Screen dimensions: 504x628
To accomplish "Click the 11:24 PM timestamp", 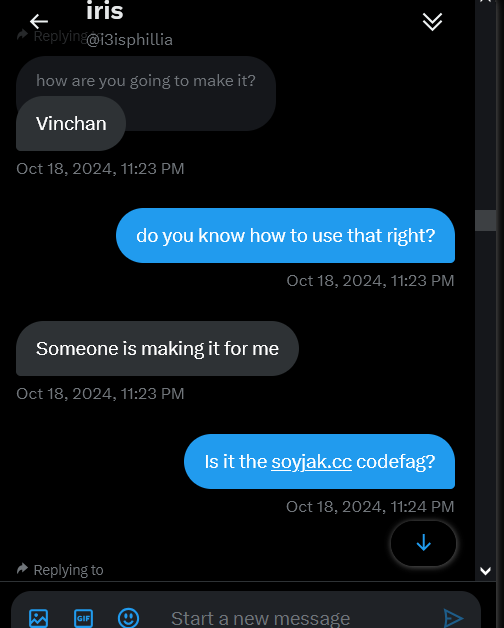I will (x=422, y=507).
